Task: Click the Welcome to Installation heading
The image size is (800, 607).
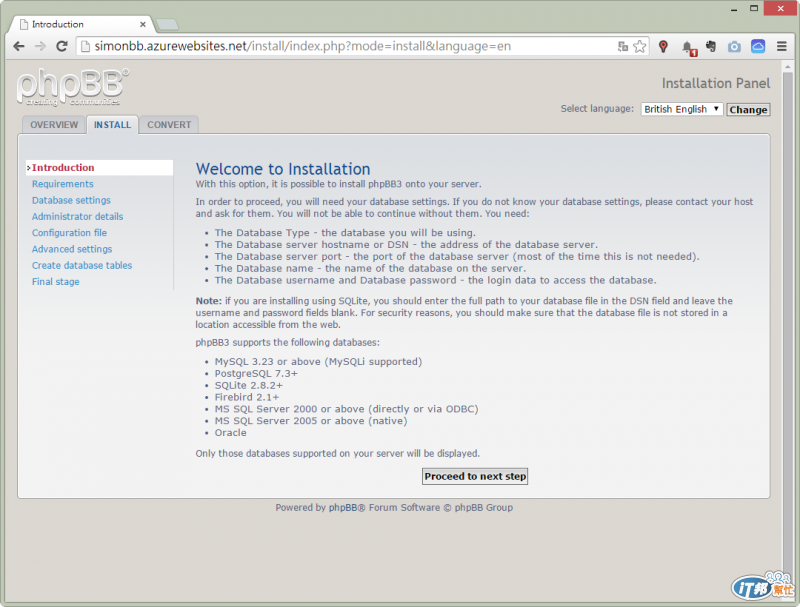Action: point(283,169)
